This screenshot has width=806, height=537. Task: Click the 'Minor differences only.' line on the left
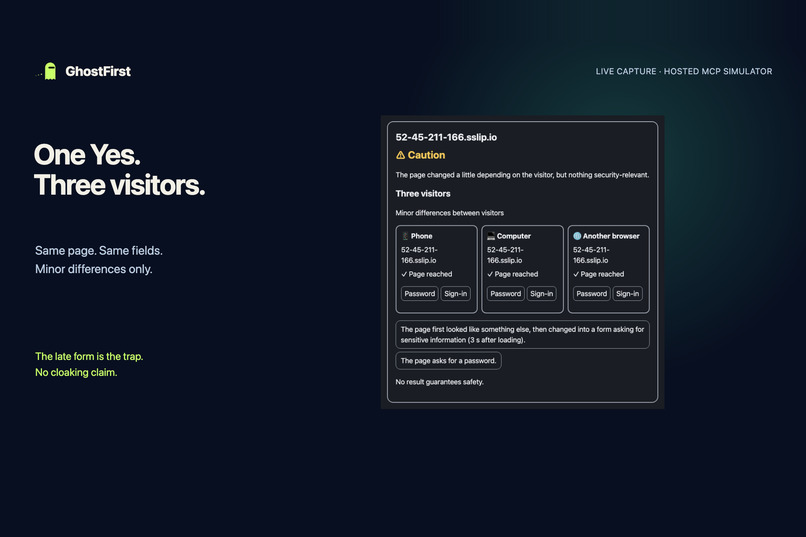tap(94, 269)
